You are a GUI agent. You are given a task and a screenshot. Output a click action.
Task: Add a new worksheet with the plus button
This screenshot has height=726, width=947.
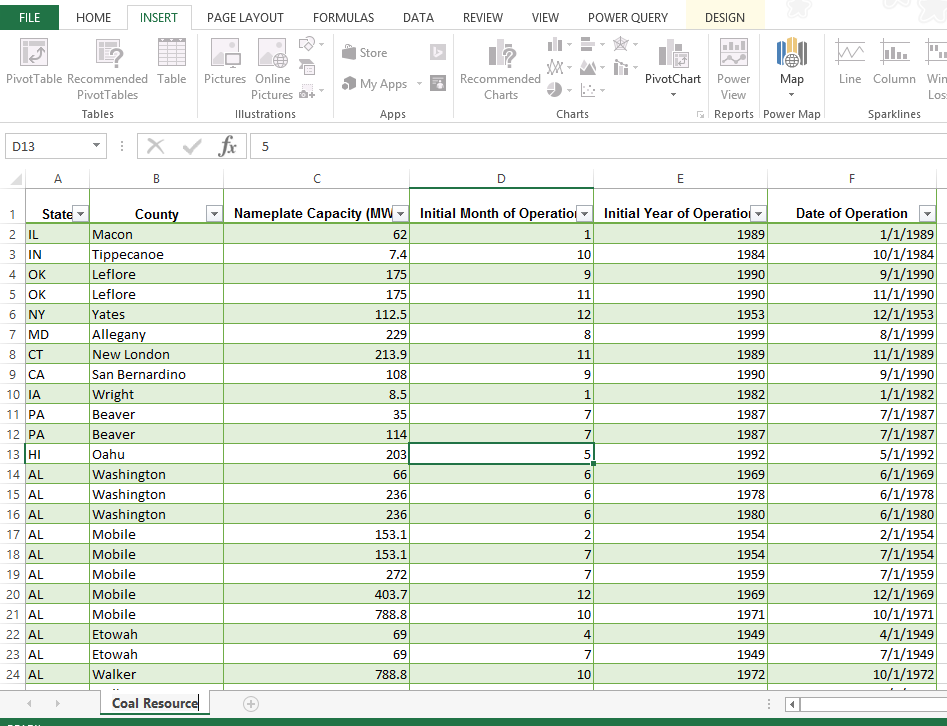[x=250, y=704]
